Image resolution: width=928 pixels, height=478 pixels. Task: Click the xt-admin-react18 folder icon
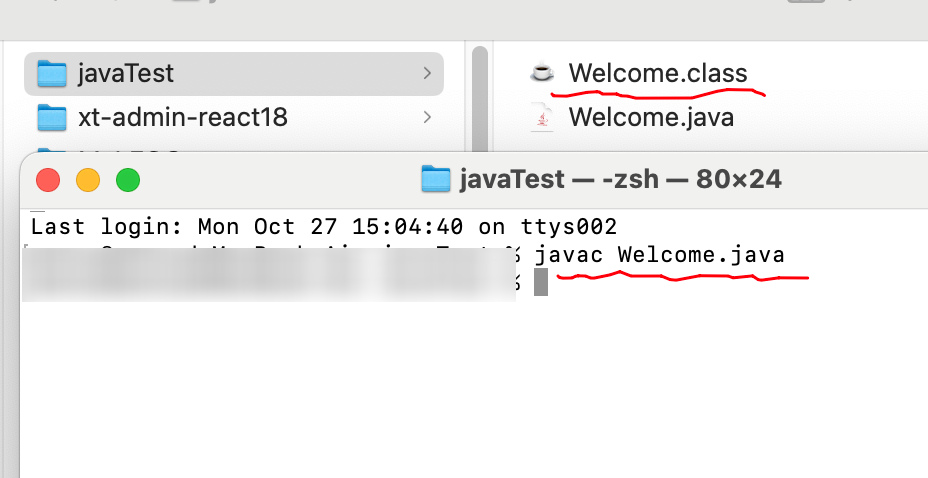(x=51, y=117)
